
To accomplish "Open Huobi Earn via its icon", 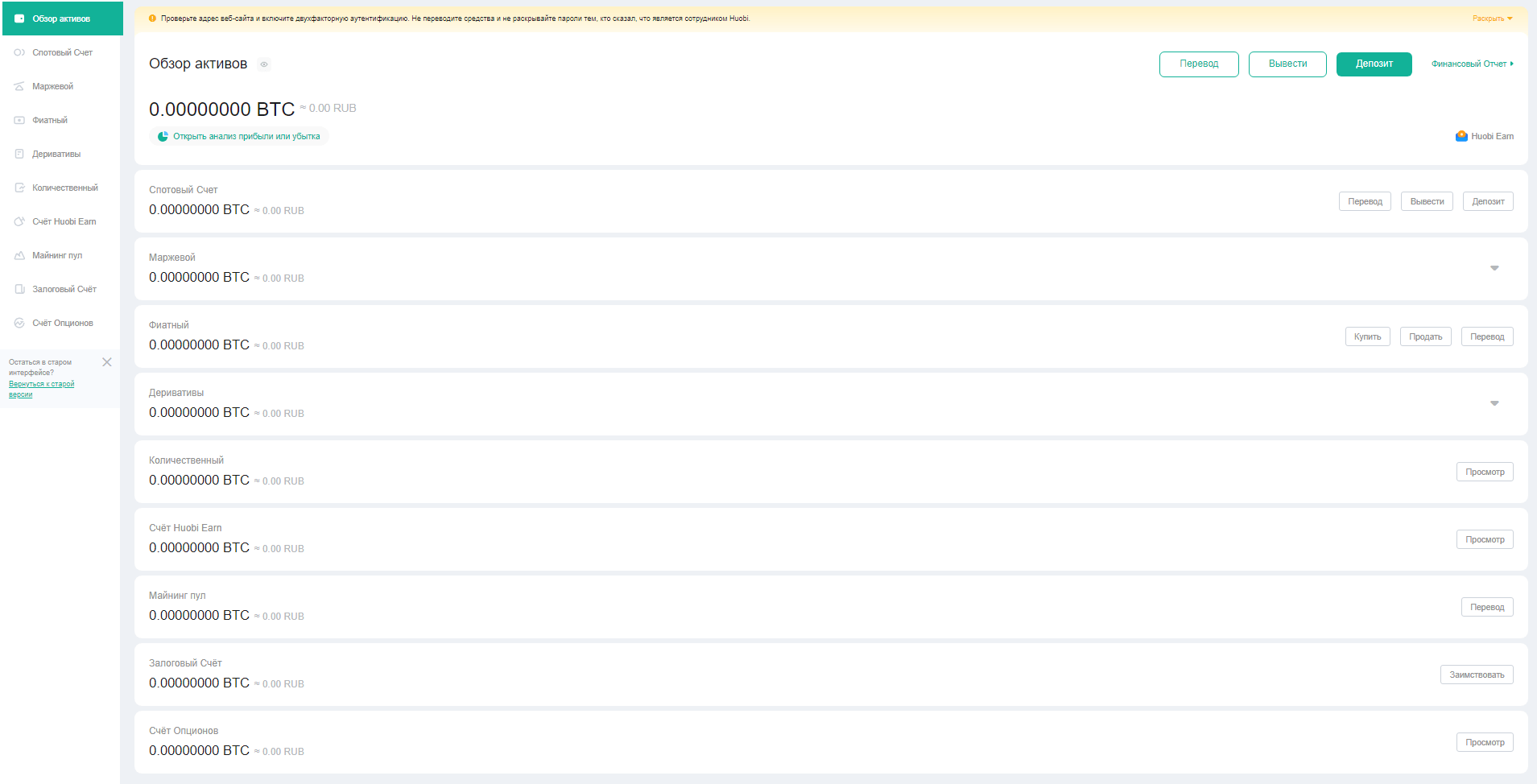I will 1461,136.
